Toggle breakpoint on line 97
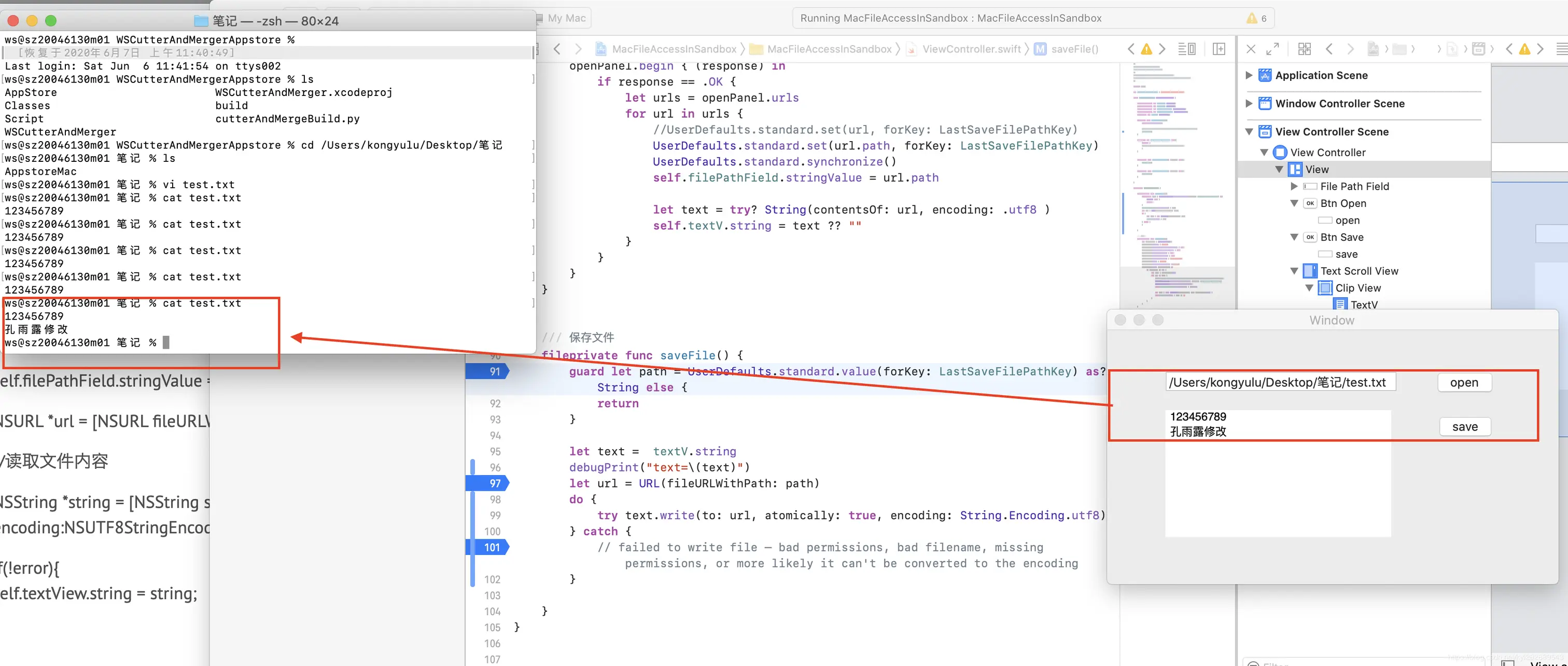The height and width of the screenshot is (666, 1568). (x=487, y=483)
